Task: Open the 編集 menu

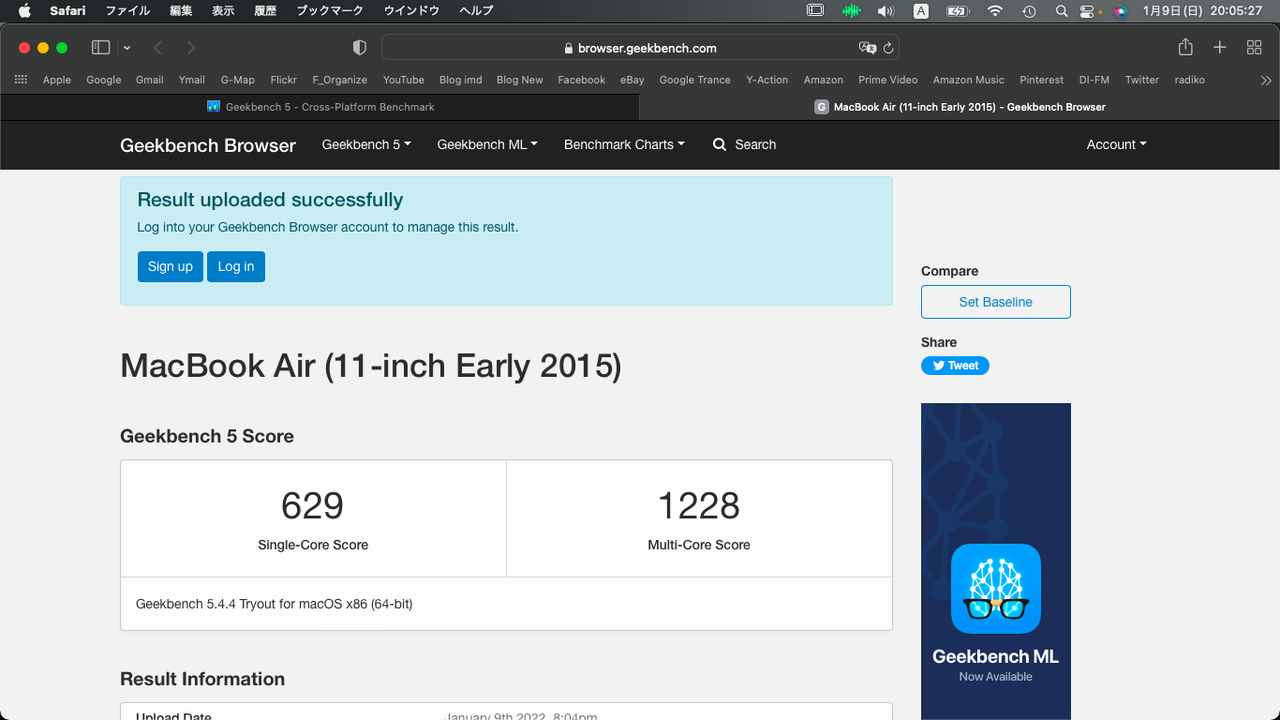Action: coord(181,11)
